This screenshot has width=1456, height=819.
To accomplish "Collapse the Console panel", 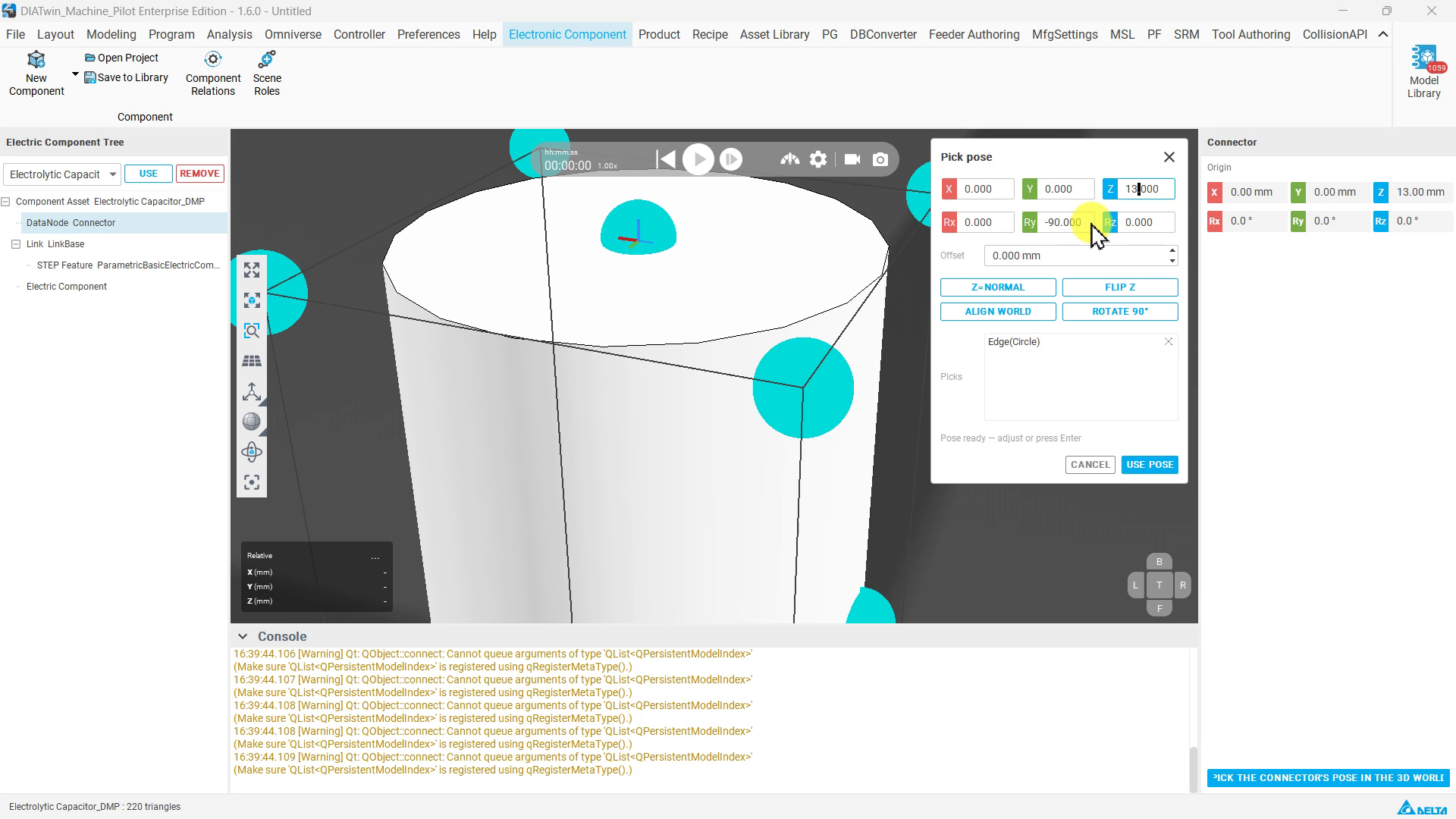I will click(x=242, y=636).
